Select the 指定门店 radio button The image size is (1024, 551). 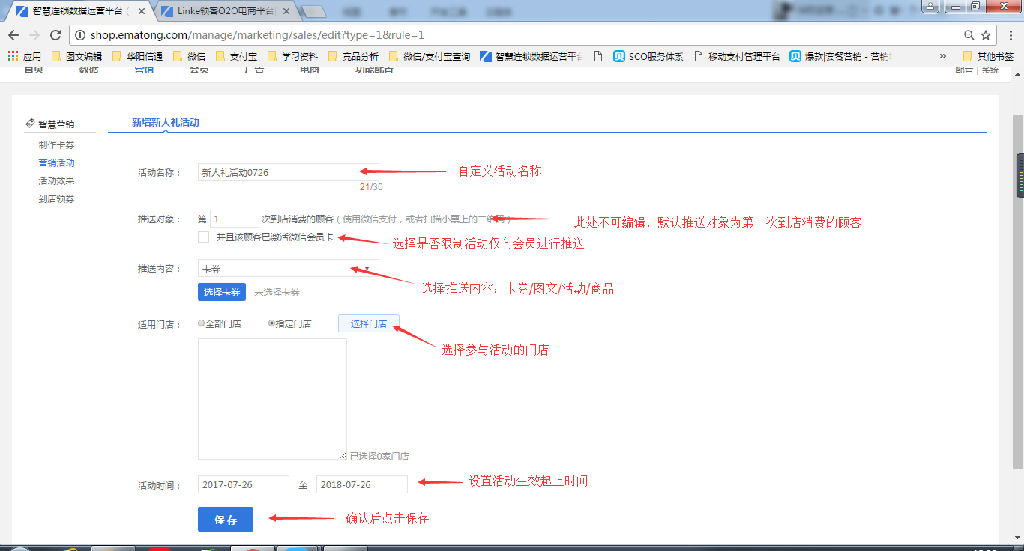[271, 323]
